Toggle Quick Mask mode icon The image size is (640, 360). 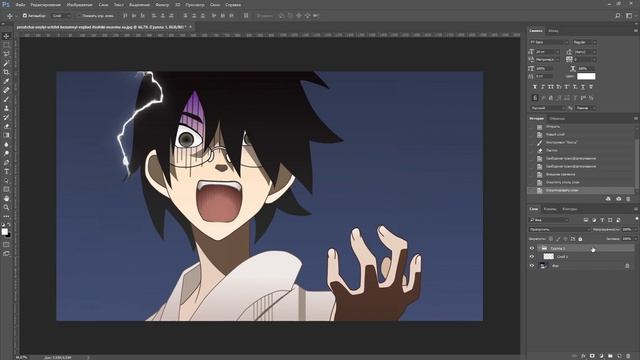[6, 244]
